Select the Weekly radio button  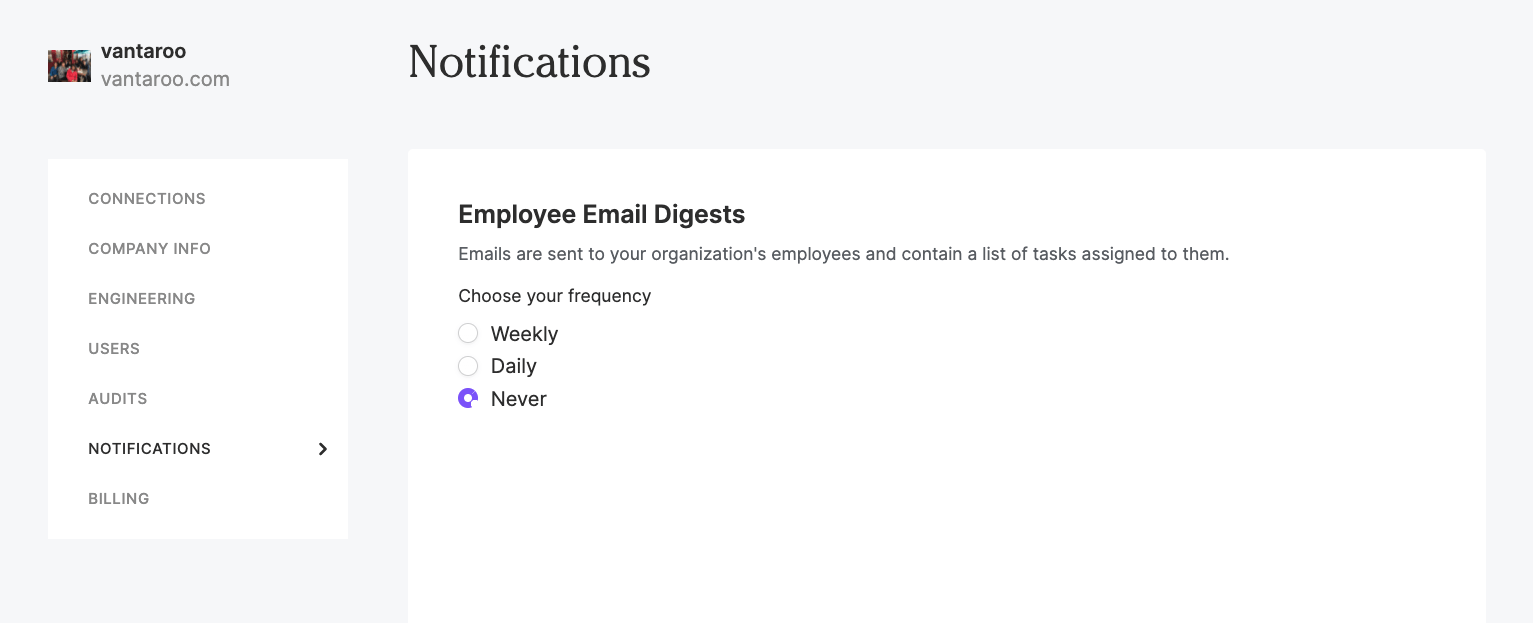pos(468,333)
